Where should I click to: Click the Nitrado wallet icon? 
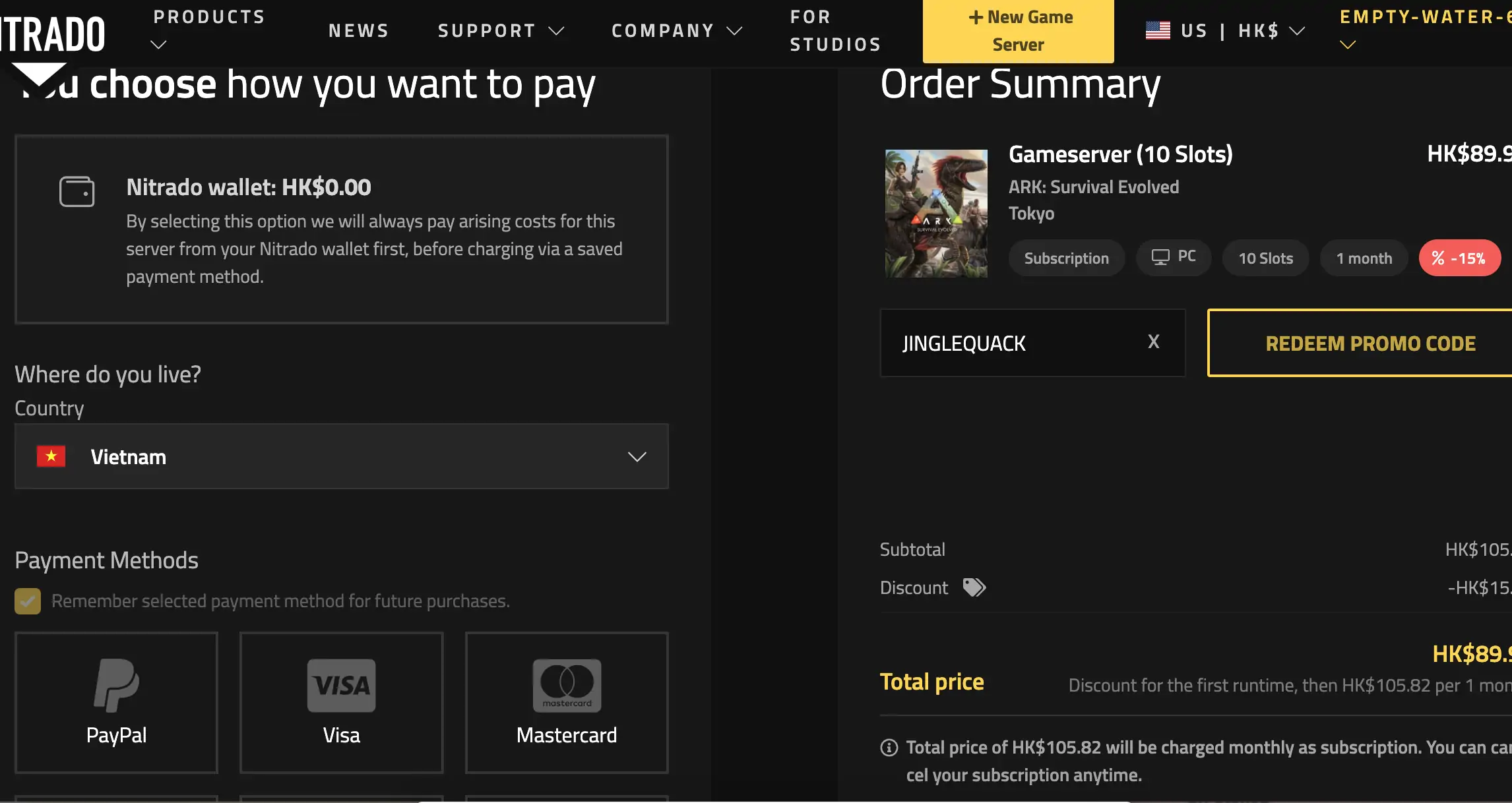pyautogui.click(x=77, y=192)
